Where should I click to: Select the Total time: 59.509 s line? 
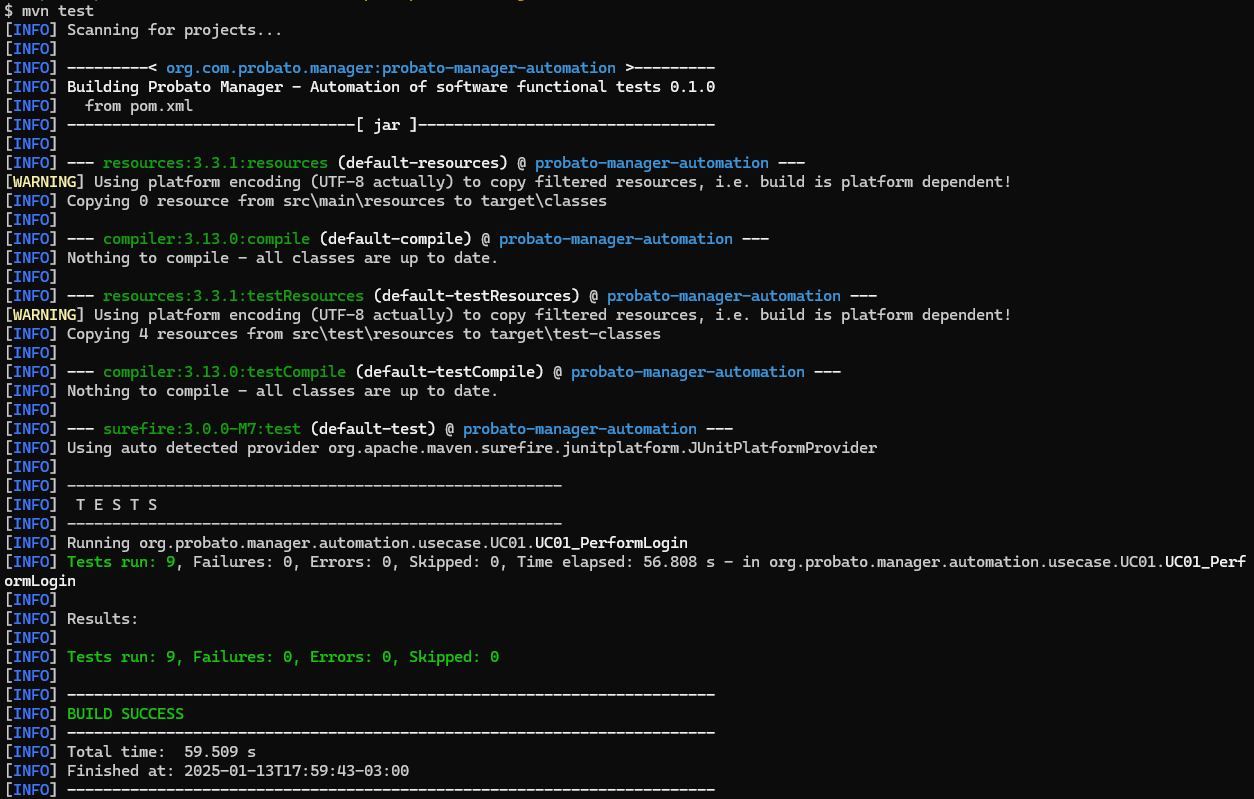[x=160, y=751]
